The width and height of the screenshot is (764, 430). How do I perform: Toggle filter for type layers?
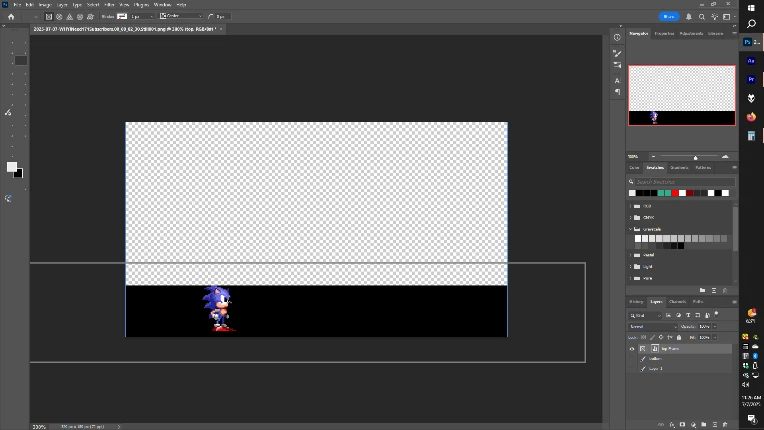tap(688, 316)
